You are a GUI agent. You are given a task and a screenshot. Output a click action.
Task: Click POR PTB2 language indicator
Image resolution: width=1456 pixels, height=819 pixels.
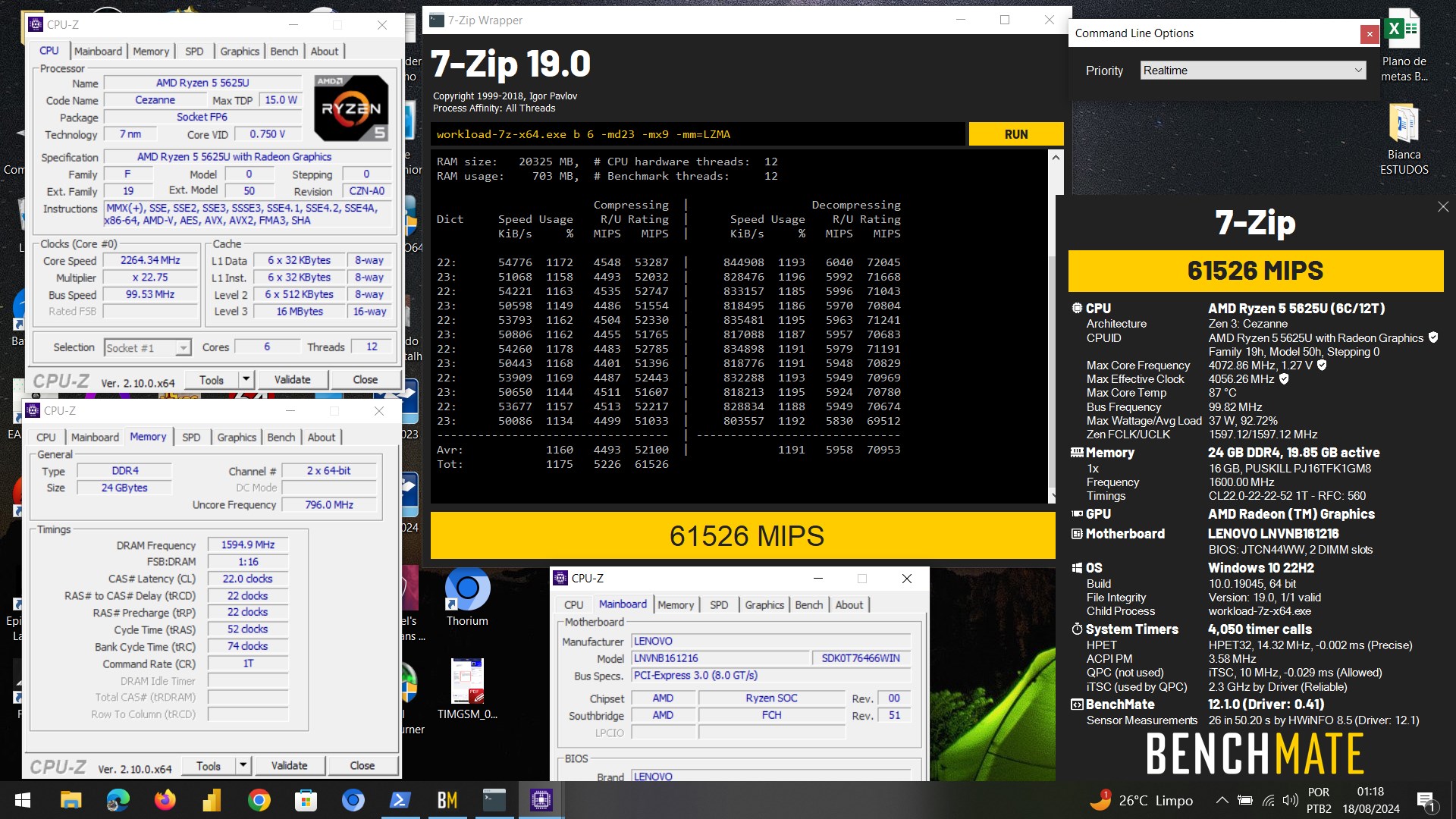point(1319,800)
